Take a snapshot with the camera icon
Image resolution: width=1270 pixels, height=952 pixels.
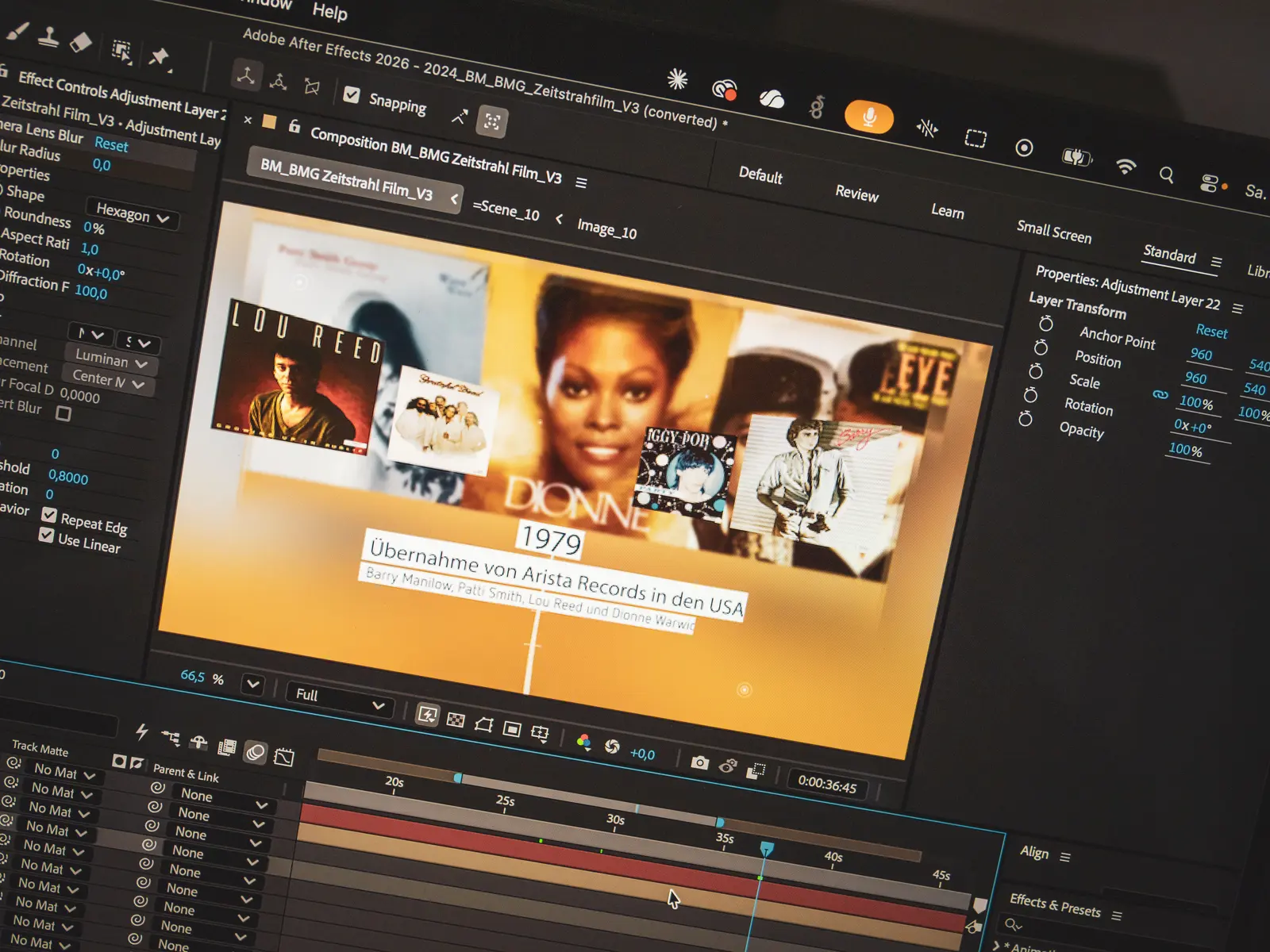point(699,762)
